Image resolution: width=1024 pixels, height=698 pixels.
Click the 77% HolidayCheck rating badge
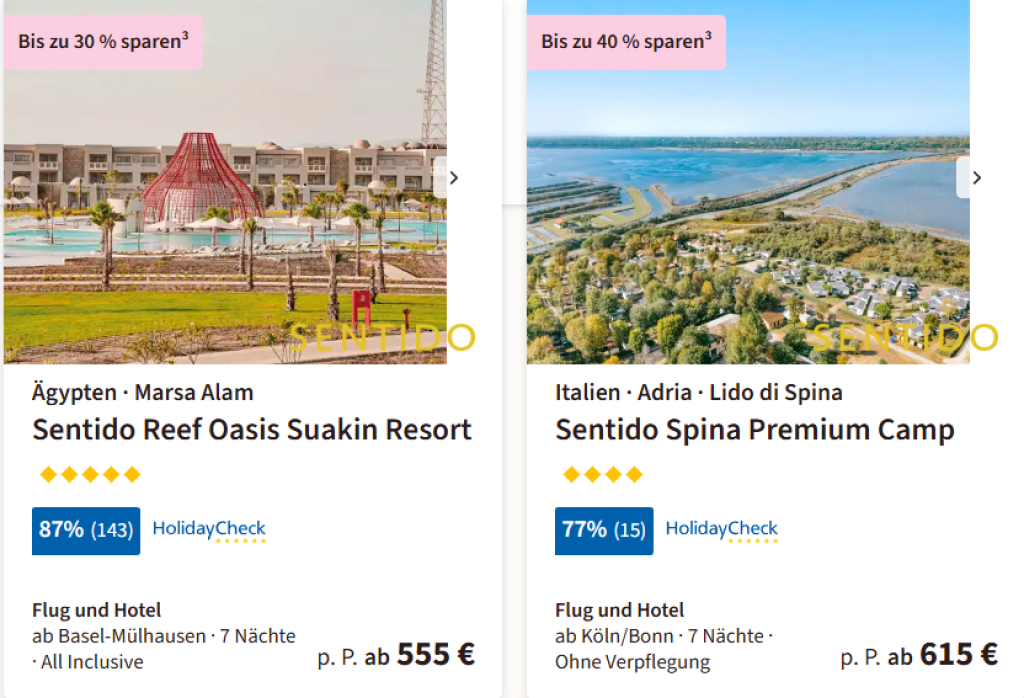[x=604, y=530]
